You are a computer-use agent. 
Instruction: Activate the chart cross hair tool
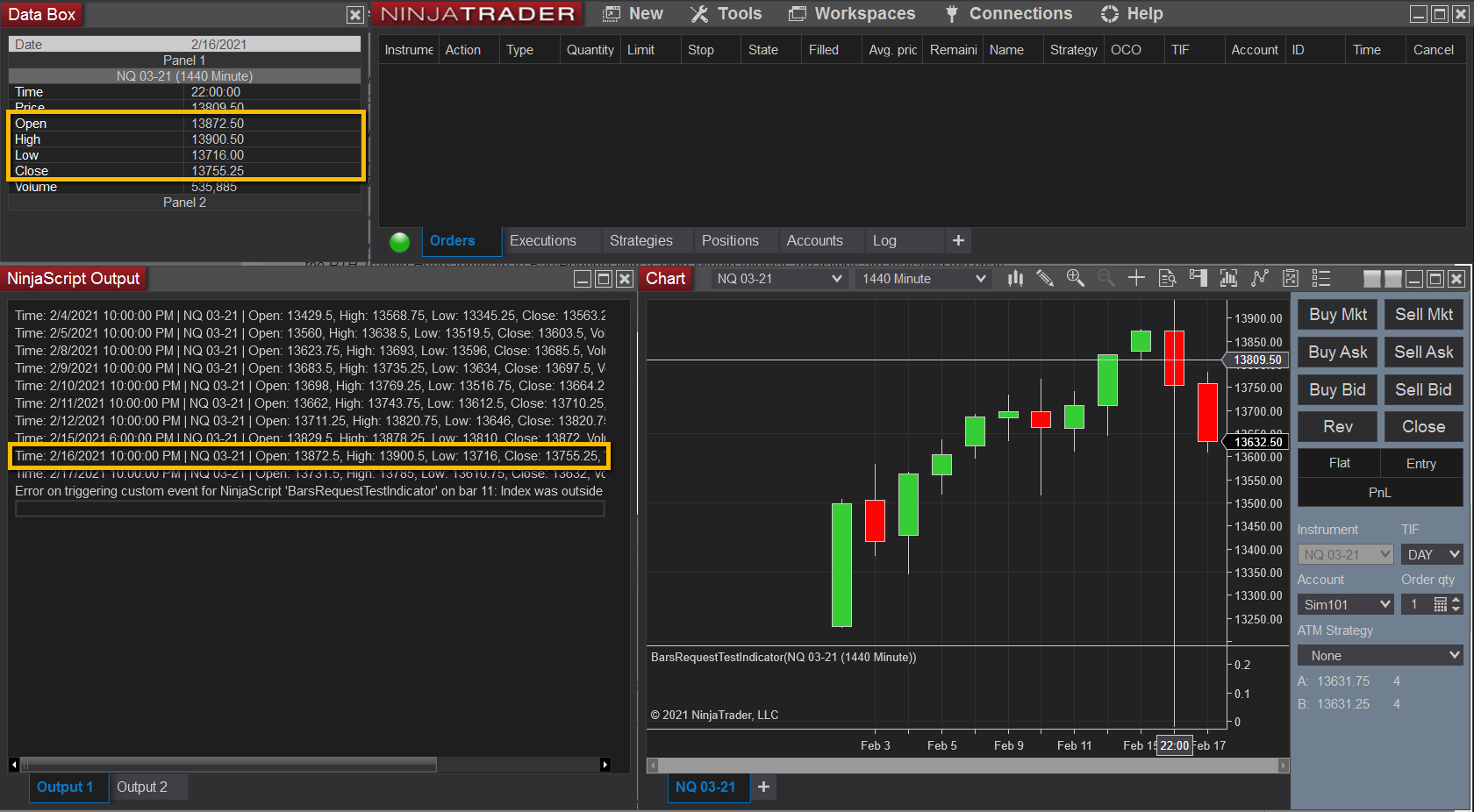1136,278
